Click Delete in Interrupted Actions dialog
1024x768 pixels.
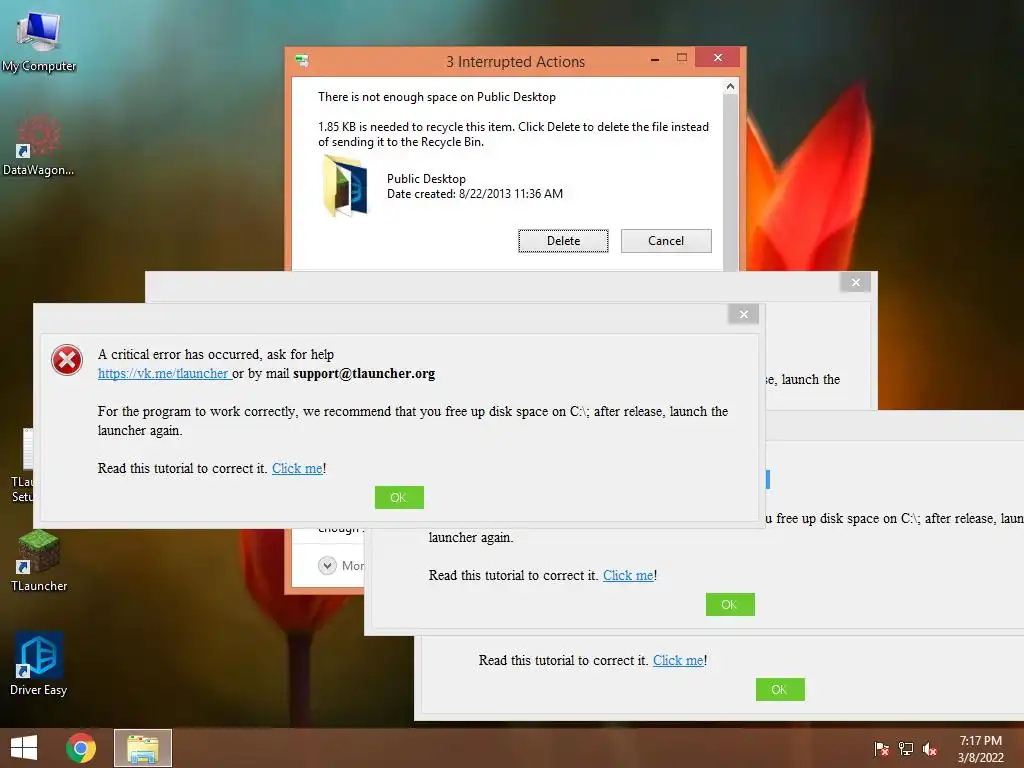coord(563,241)
